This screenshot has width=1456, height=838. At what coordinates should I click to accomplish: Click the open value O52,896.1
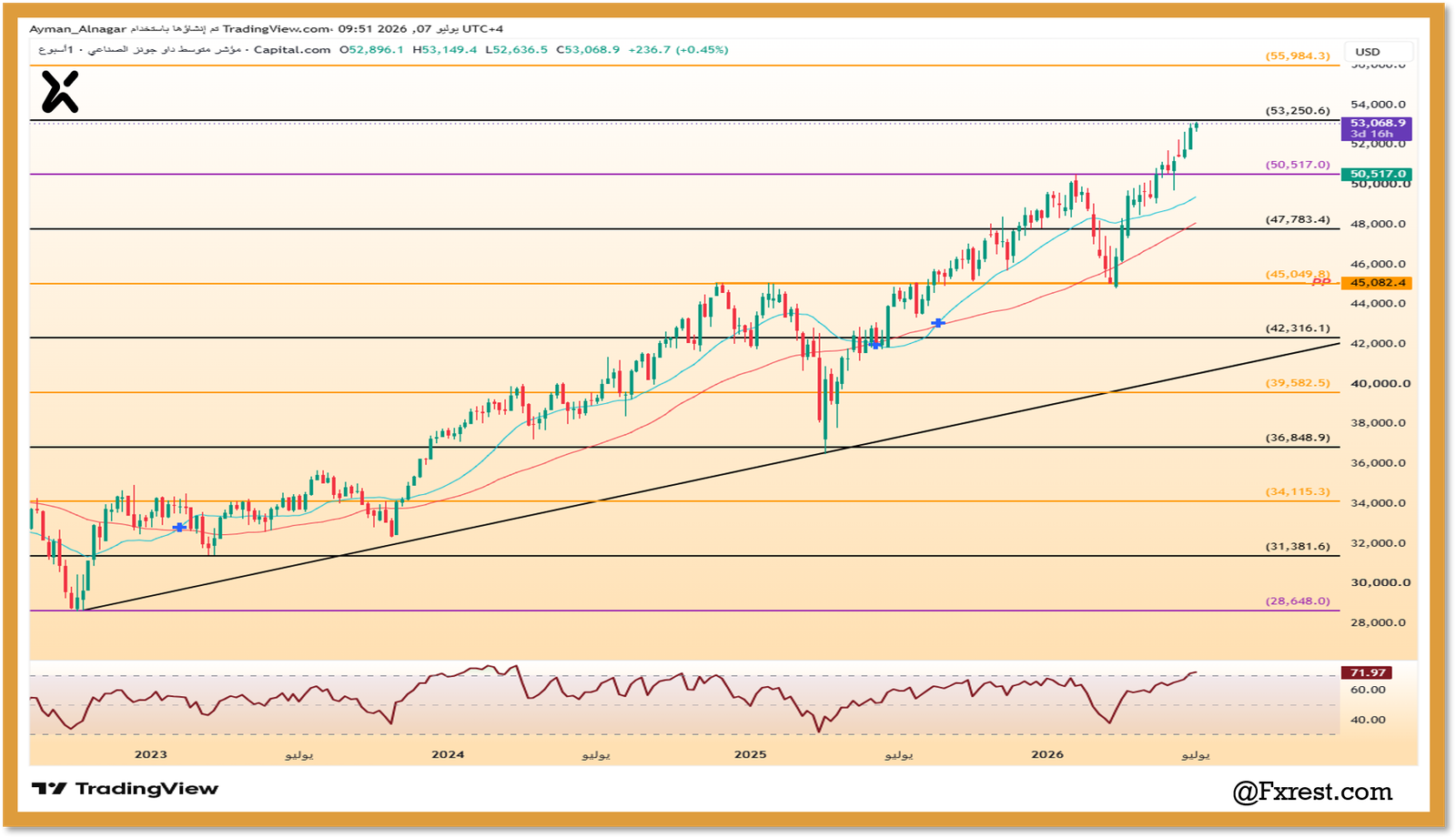click(x=371, y=50)
